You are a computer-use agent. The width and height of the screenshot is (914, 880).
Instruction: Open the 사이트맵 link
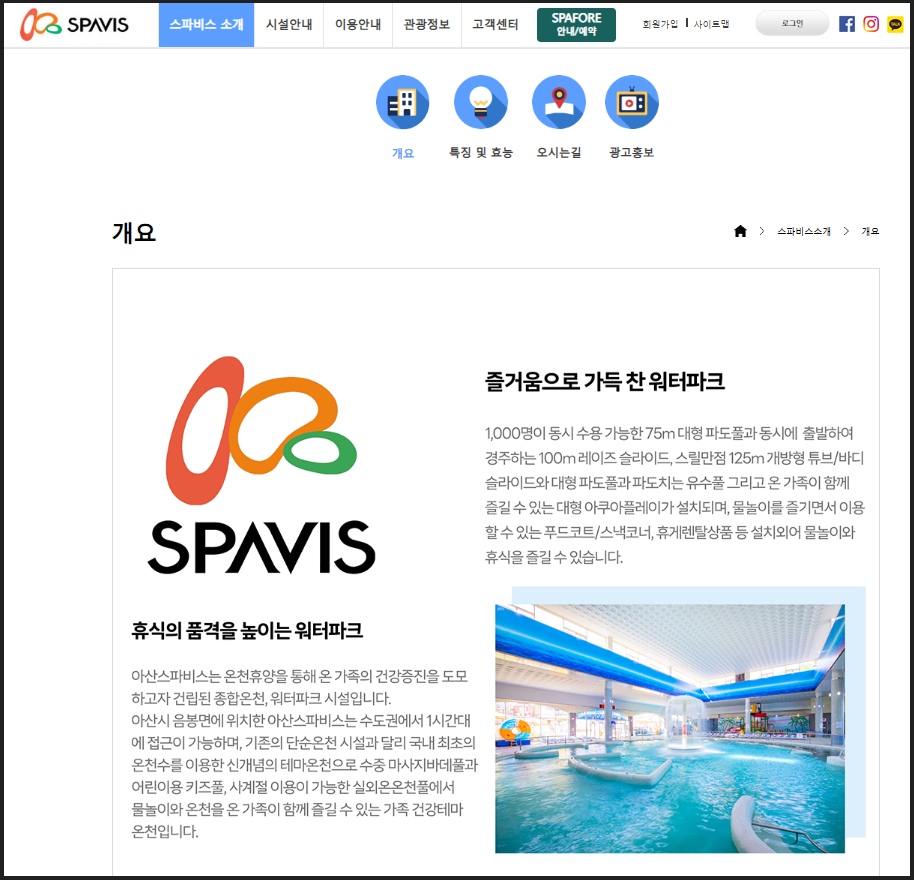(711, 24)
